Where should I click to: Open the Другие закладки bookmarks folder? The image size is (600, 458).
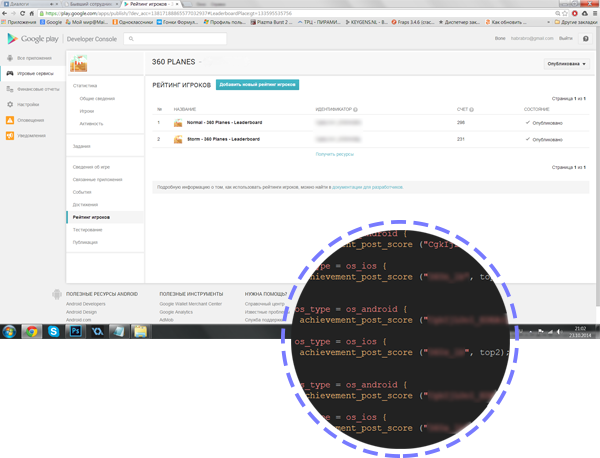(x=576, y=22)
